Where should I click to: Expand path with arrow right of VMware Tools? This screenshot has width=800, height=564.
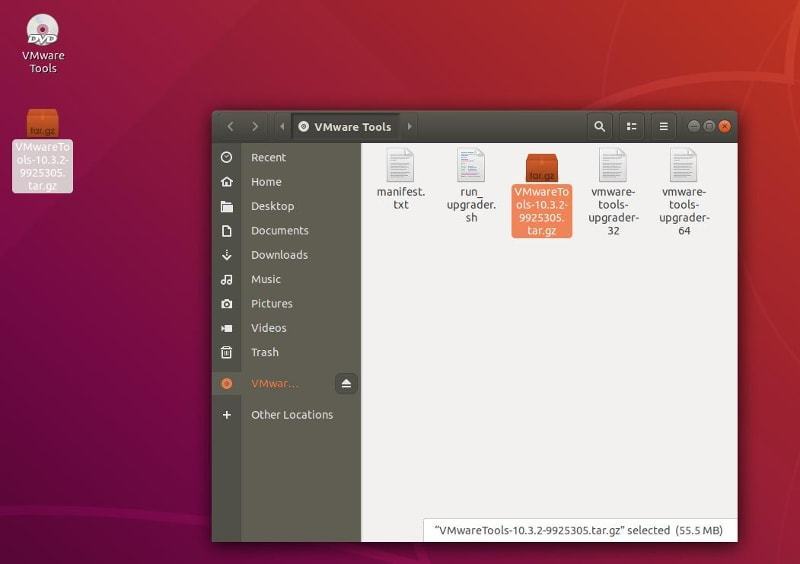click(x=409, y=127)
